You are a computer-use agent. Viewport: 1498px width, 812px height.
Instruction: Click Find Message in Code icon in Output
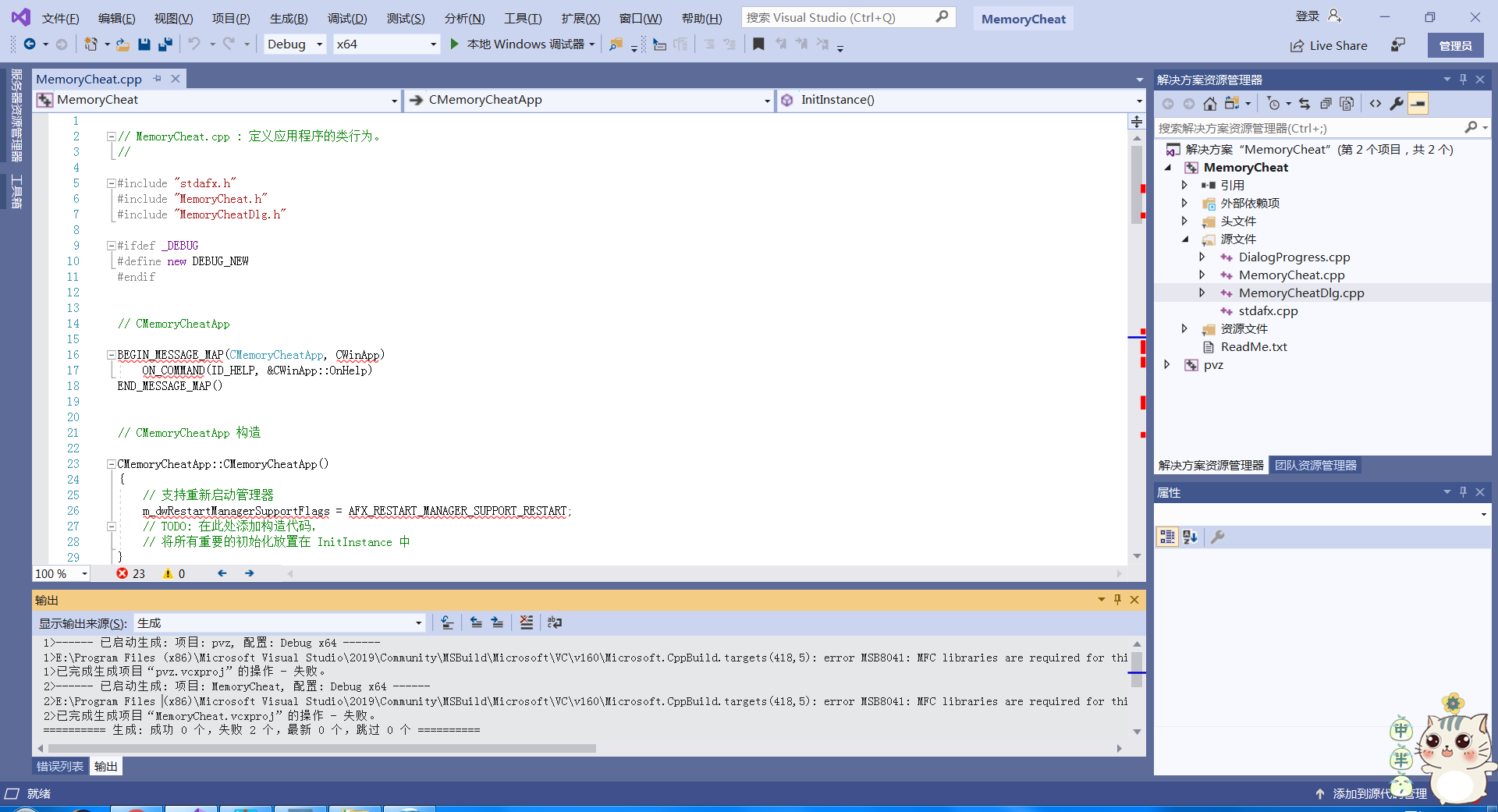(x=447, y=622)
